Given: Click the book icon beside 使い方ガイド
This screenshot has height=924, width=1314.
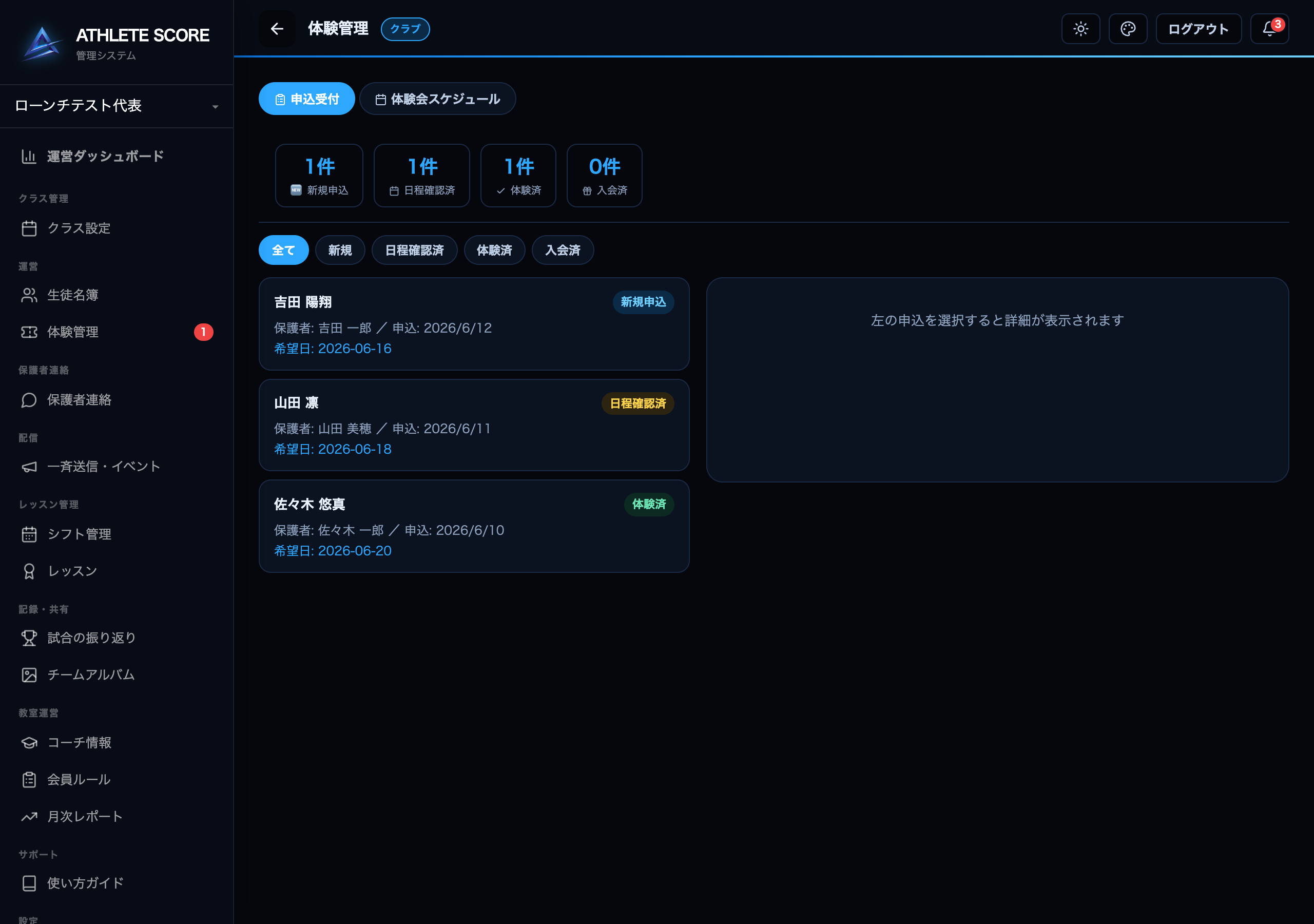Looking at the screenshot, I should tap(29, 883).
